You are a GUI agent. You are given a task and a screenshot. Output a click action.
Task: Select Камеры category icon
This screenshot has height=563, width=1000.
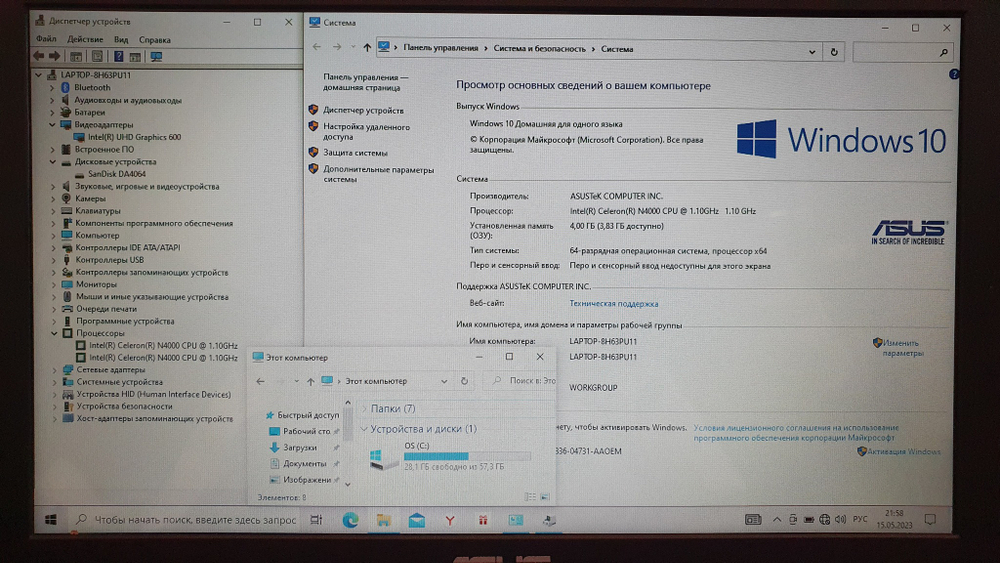pos(66,198)
